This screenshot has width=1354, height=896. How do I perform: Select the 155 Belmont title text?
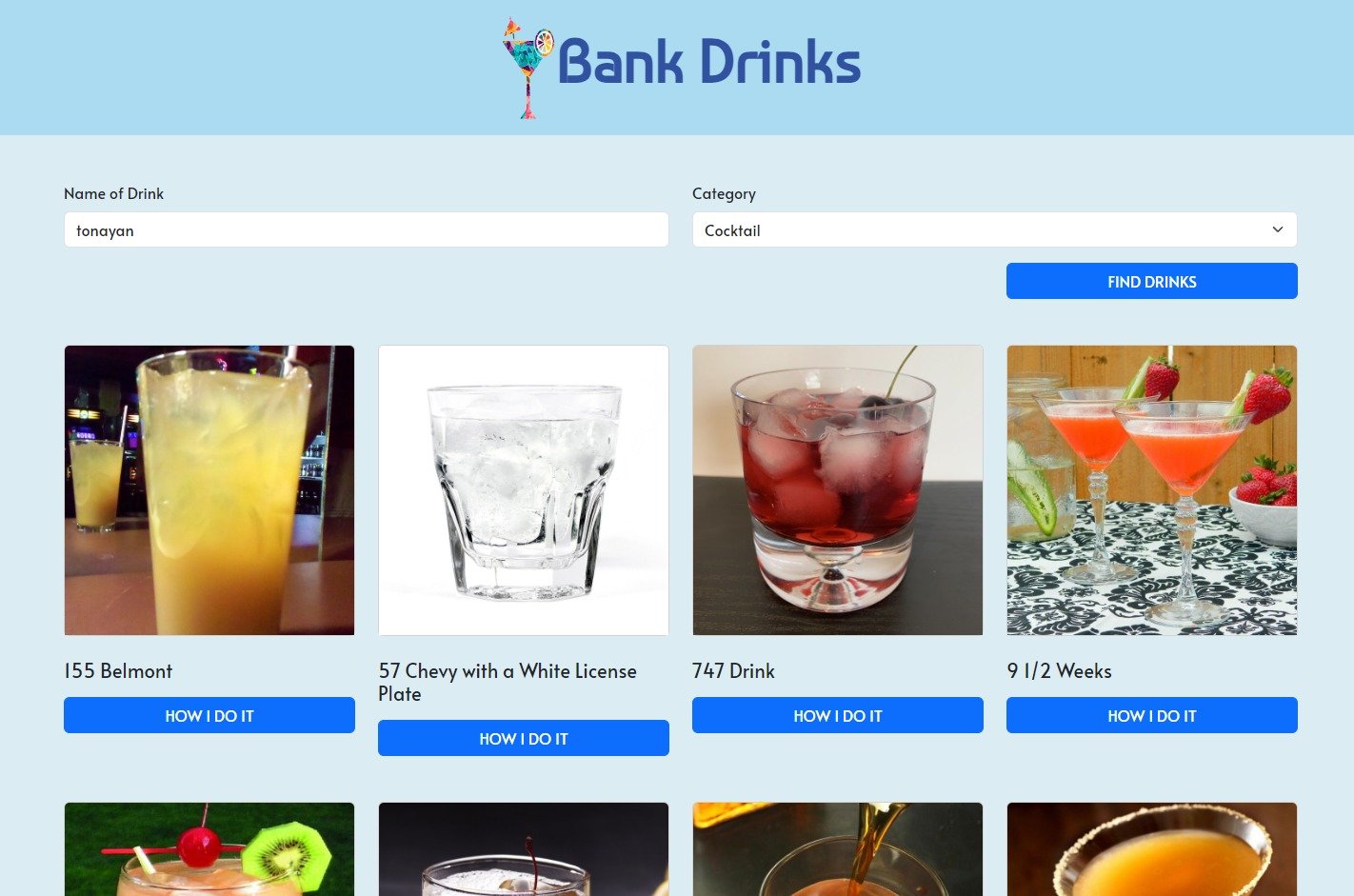118,670
